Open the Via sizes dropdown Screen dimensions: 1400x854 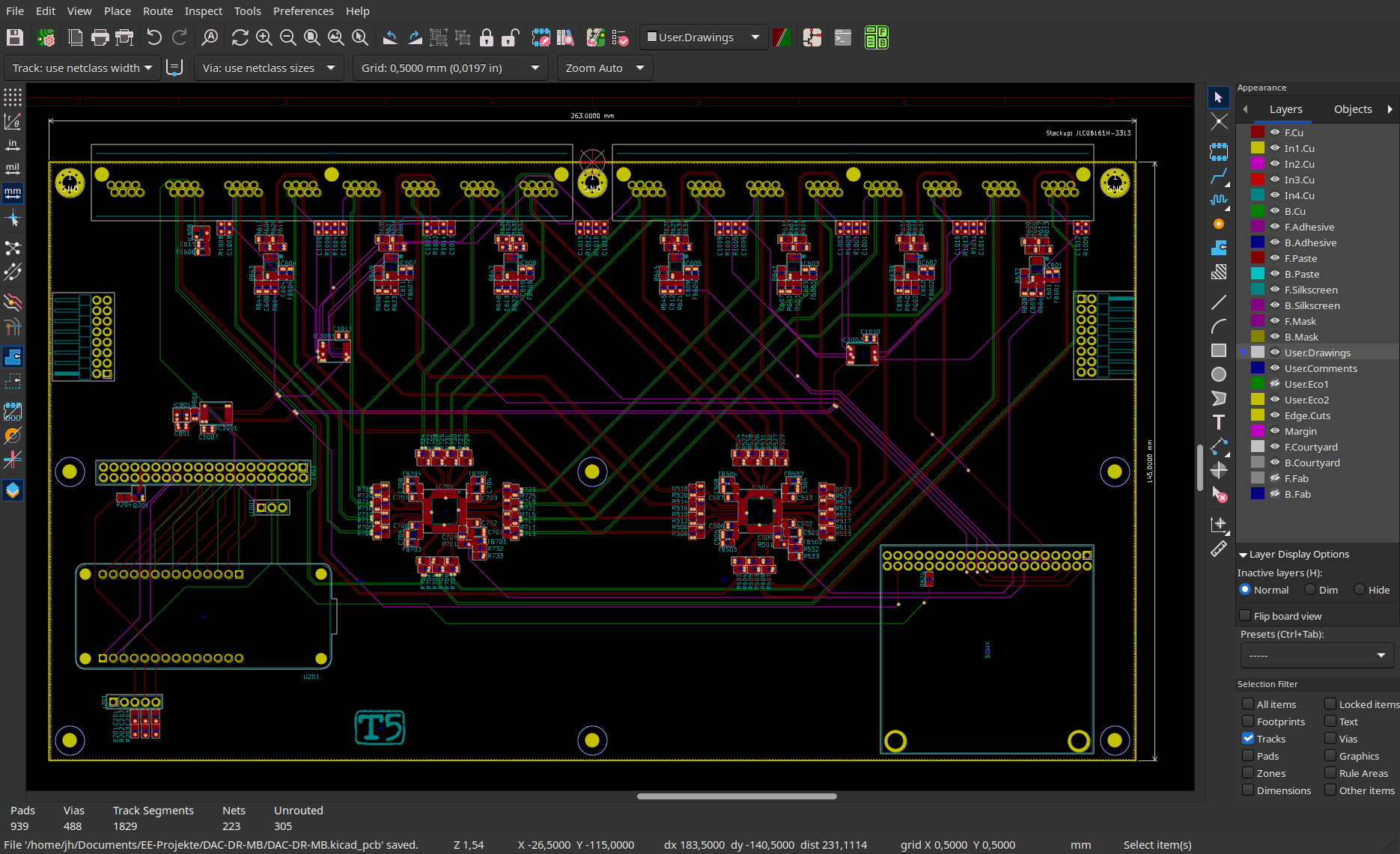click(269, 68)
